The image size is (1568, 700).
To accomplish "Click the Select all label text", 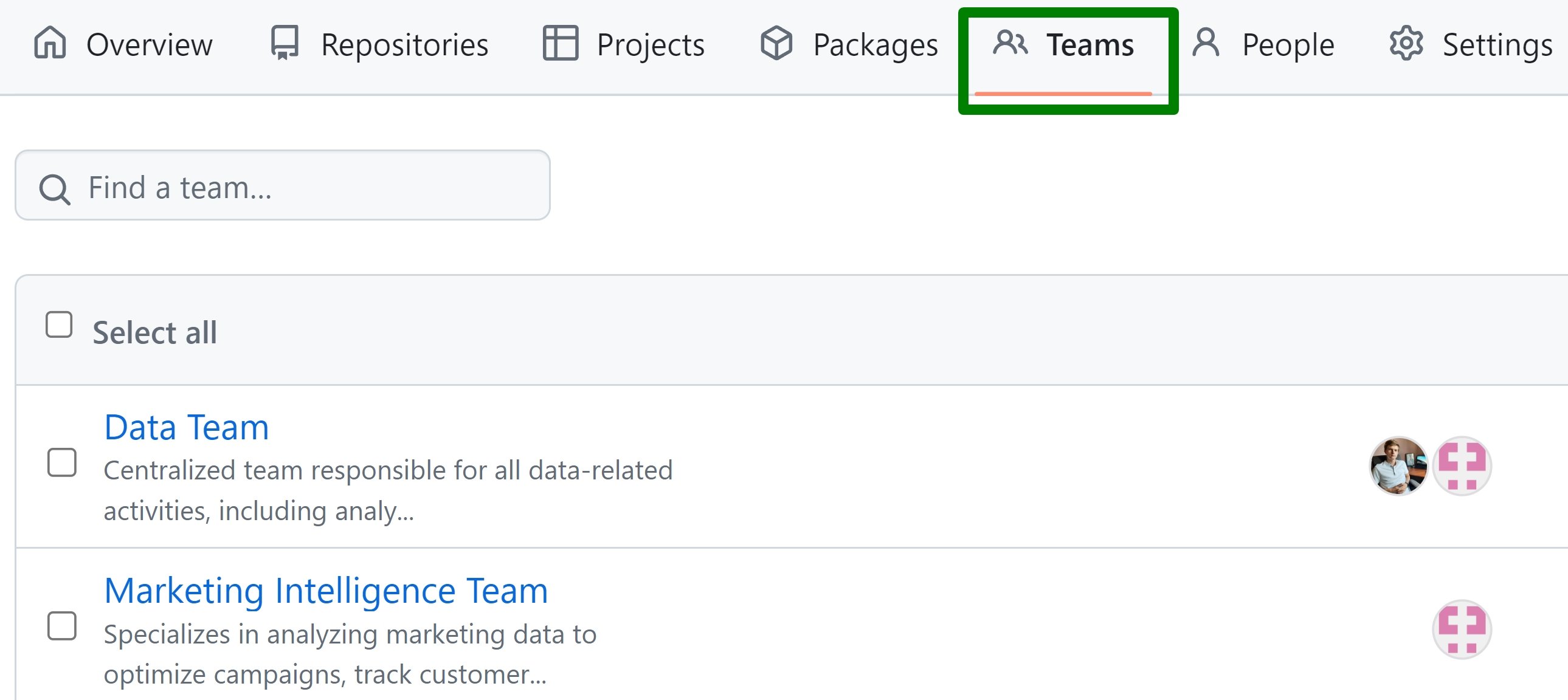I will tap(154, 332).
